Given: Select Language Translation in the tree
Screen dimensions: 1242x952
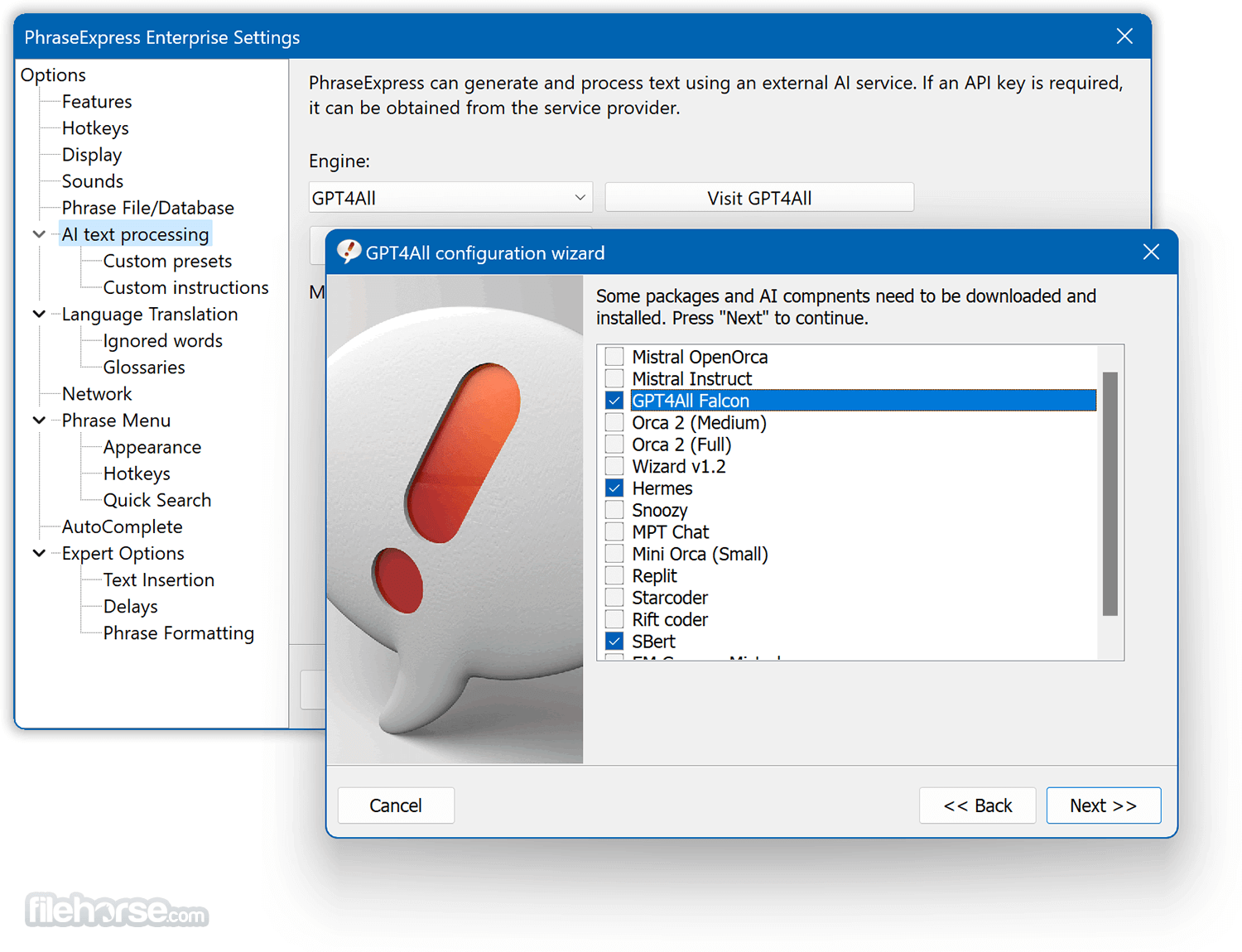Looking at the screenshot, I should [150, 314].
